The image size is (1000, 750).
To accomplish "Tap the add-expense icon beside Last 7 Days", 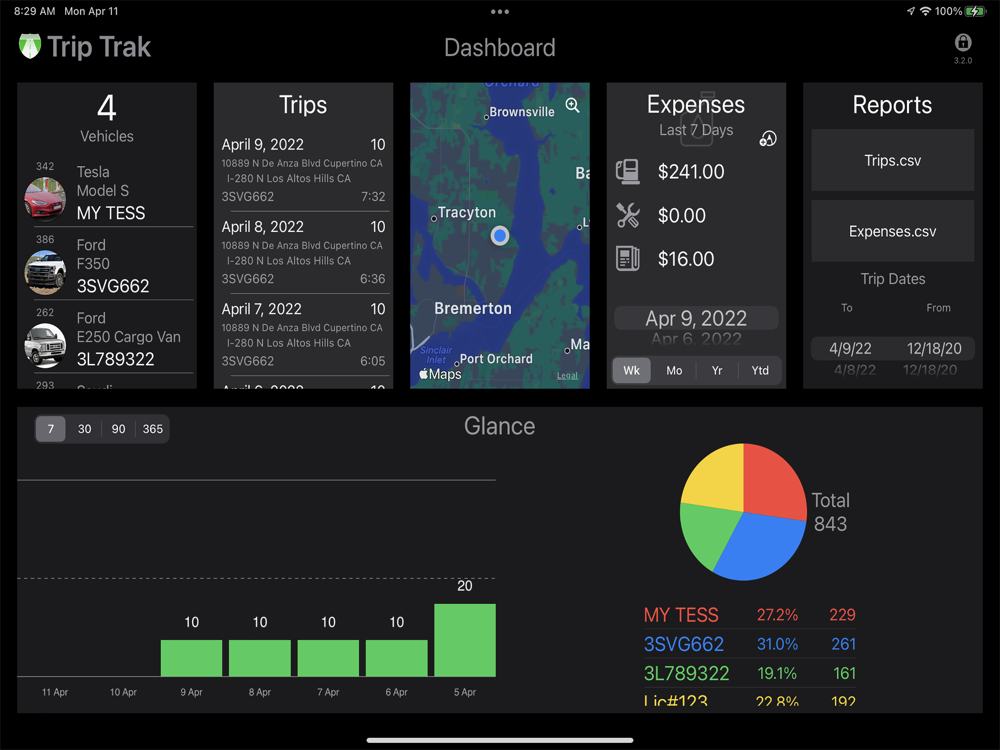I will click(768, 138).
